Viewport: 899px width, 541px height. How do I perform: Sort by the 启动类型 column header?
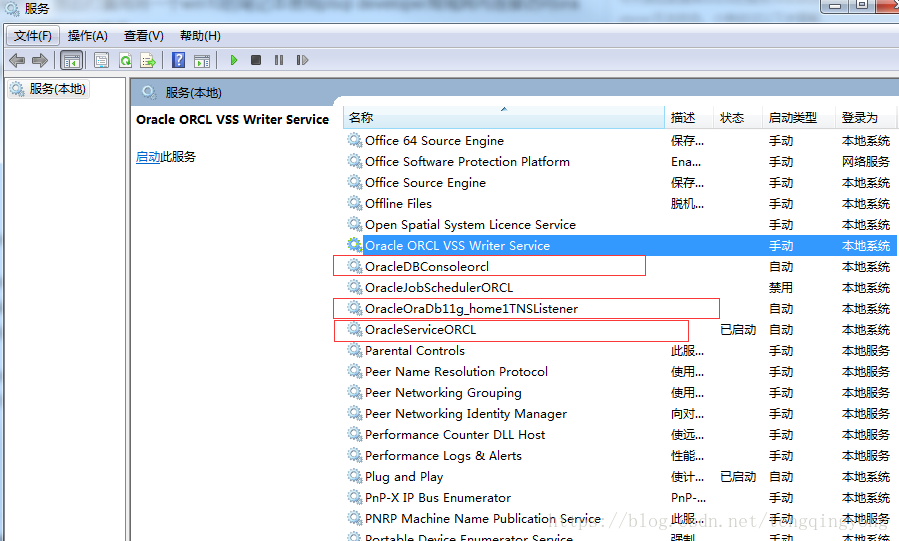pyautogui.click(x=799, y=117)
